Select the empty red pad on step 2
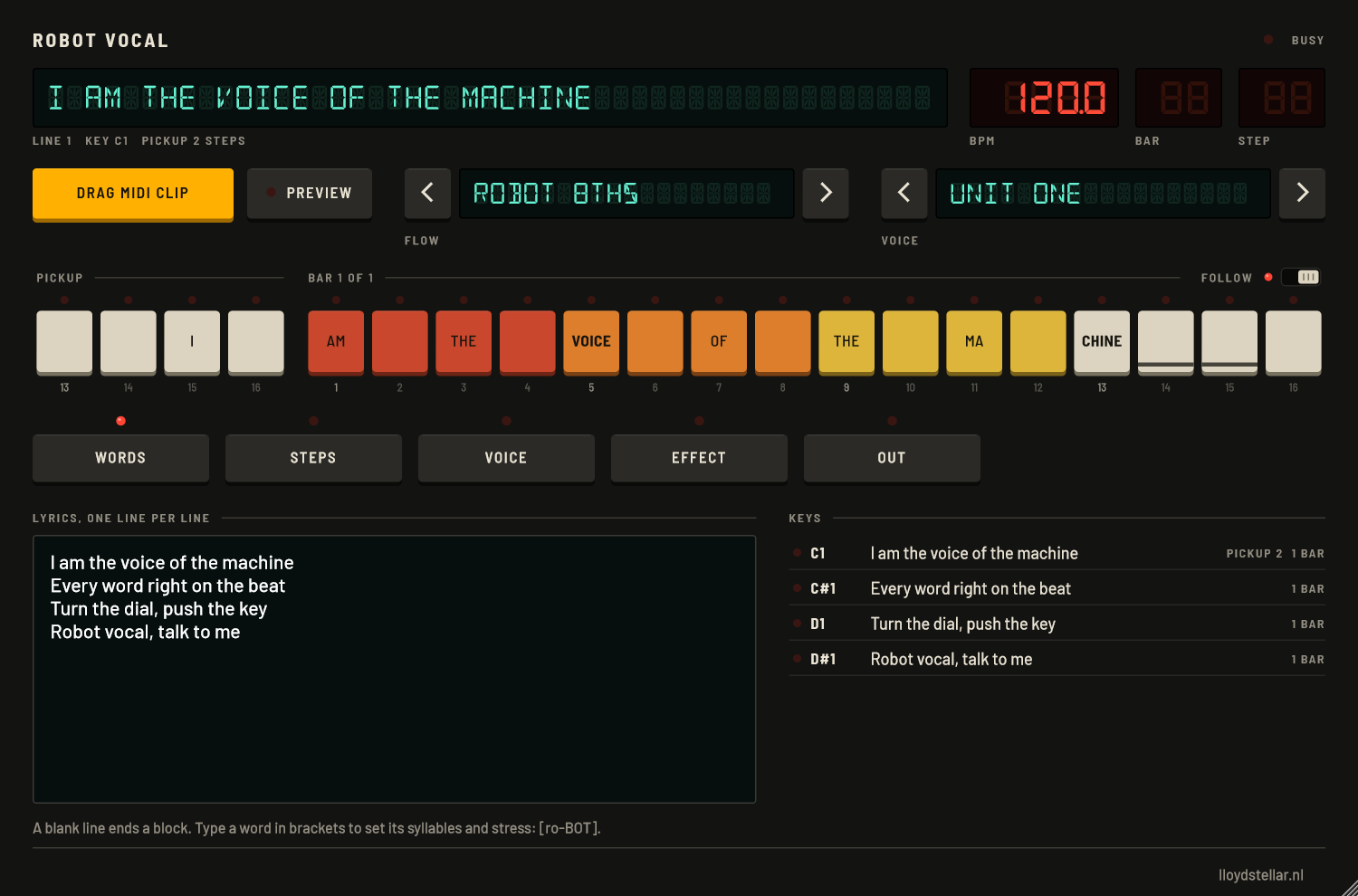This screenshot has width=1358, height=896. tap(400, 342)
